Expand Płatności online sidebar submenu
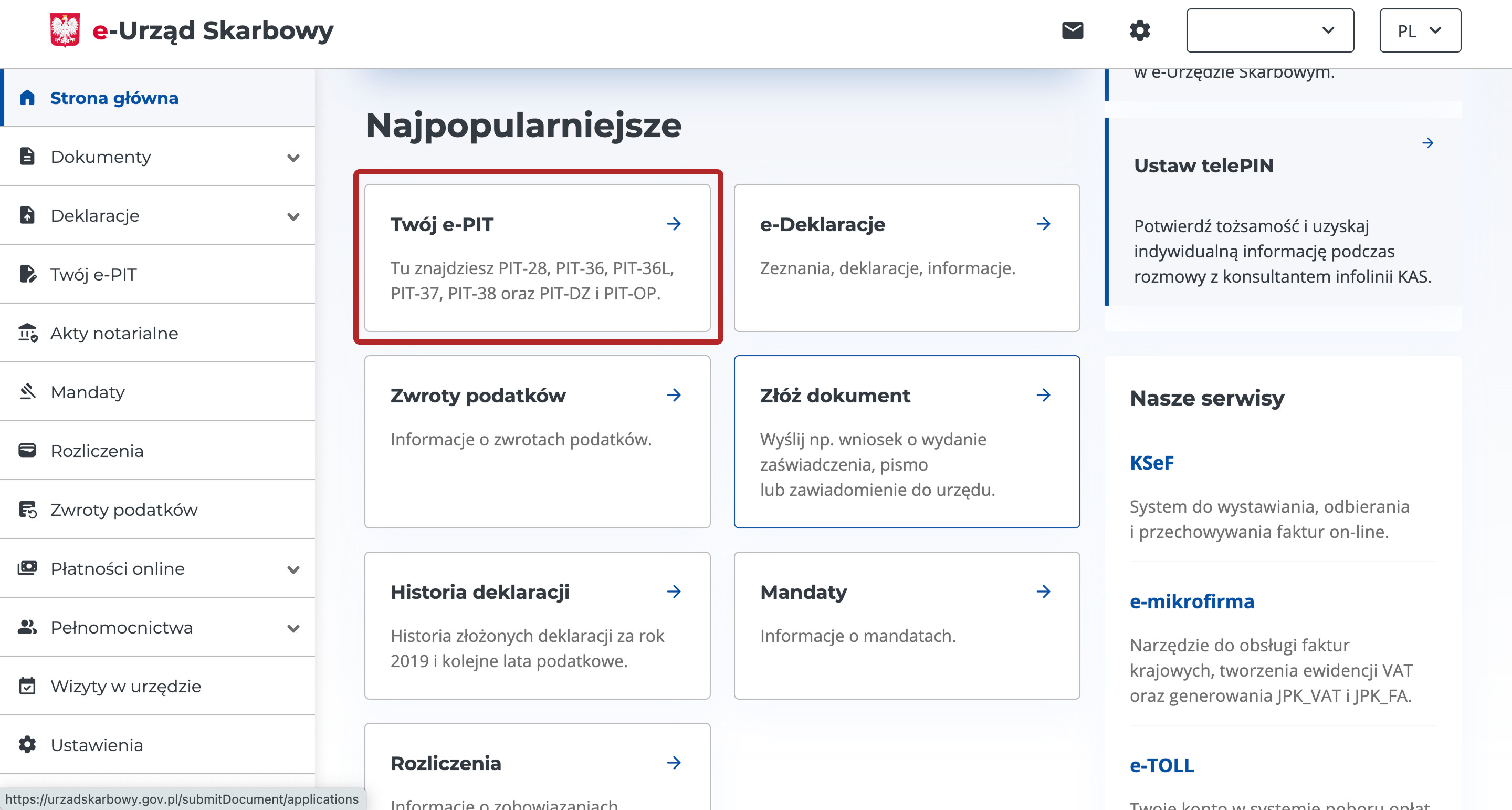Screen dimensions: 1512x810 [293, 569]
